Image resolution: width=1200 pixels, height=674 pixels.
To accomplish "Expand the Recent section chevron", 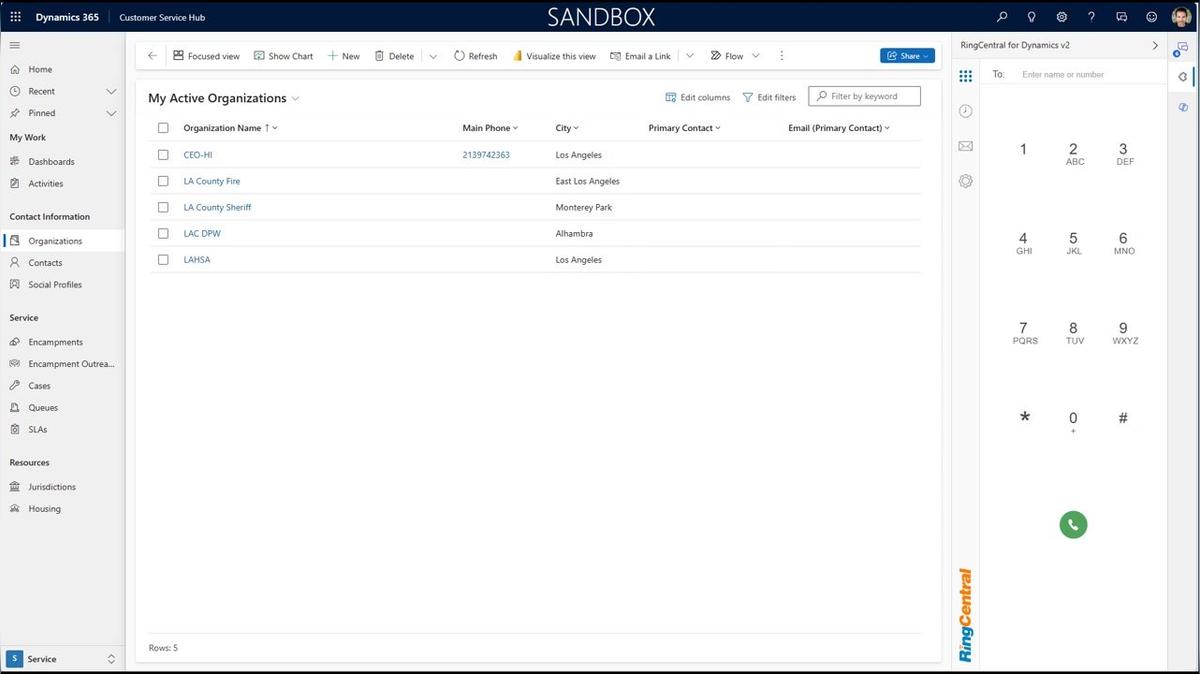I will pyautogui.click(x=111, y=91).
